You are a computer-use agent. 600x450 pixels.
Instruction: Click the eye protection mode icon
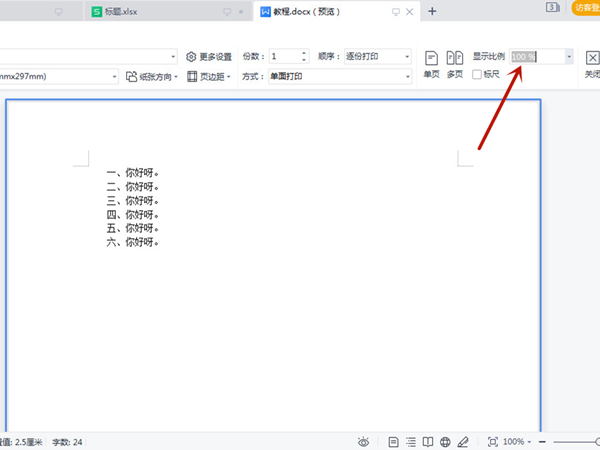[364, 441]
